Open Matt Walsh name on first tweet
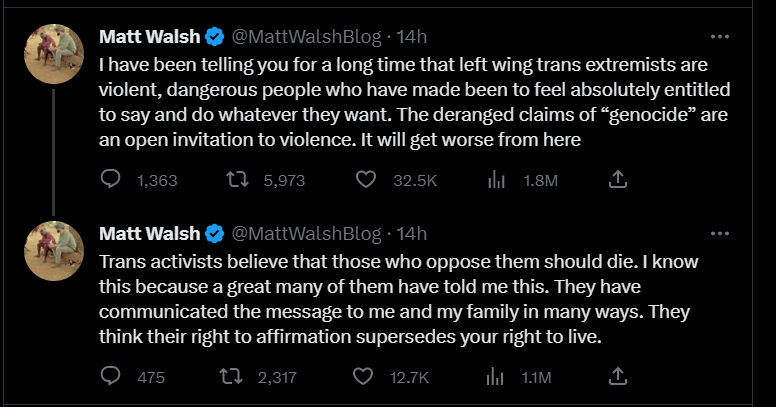This screenshot has width=776, height=407. 149,38
